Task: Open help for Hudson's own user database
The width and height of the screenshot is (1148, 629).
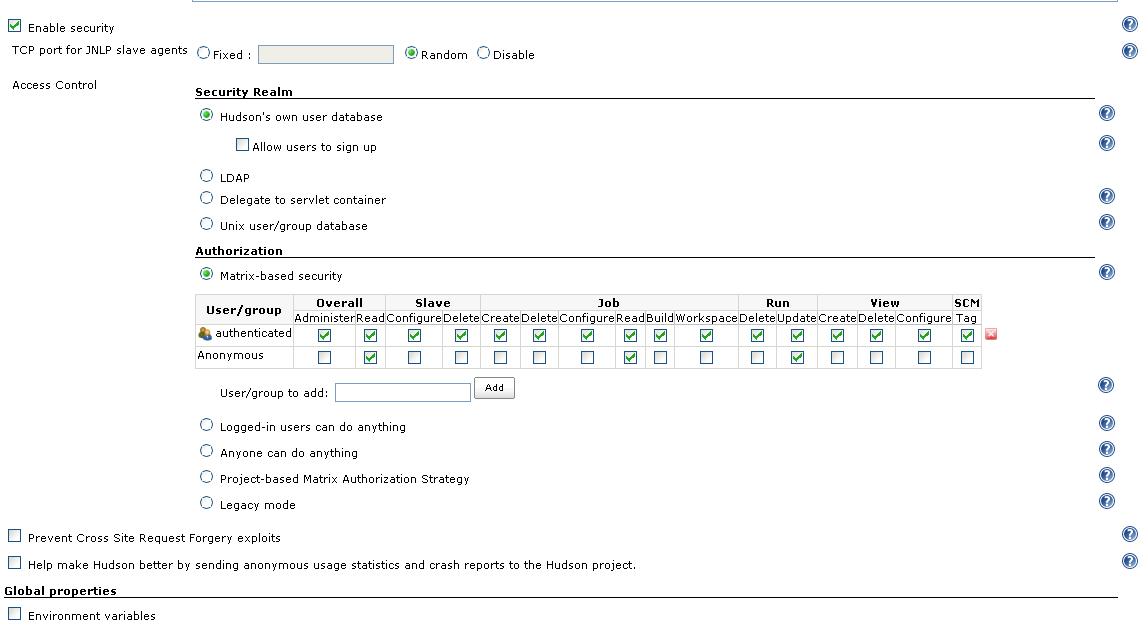Action: (x=1107, y=114)
